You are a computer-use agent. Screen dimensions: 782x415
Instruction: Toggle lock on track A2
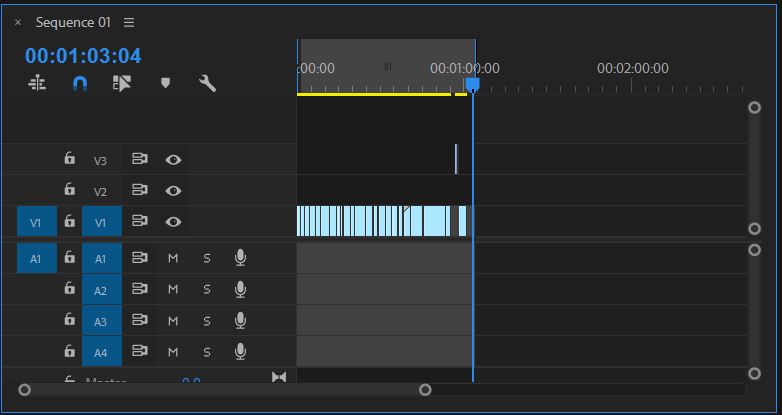(x=69, y=288)
